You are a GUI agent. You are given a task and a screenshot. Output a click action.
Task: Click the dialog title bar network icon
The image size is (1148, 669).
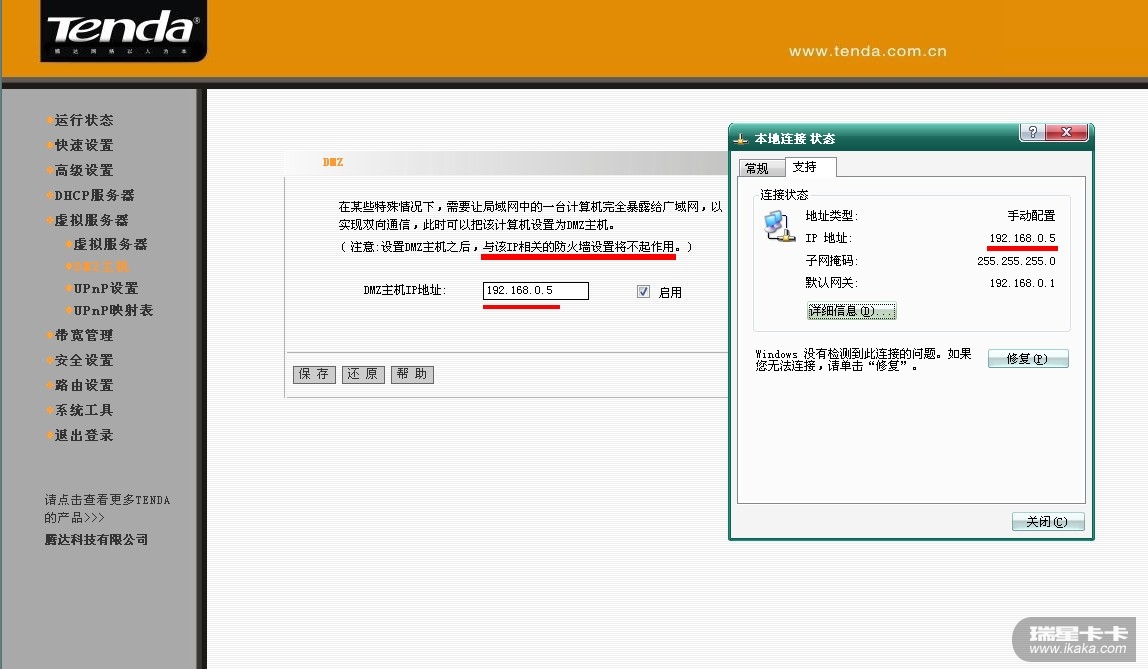pyautogui.click(x=741, y=139)
